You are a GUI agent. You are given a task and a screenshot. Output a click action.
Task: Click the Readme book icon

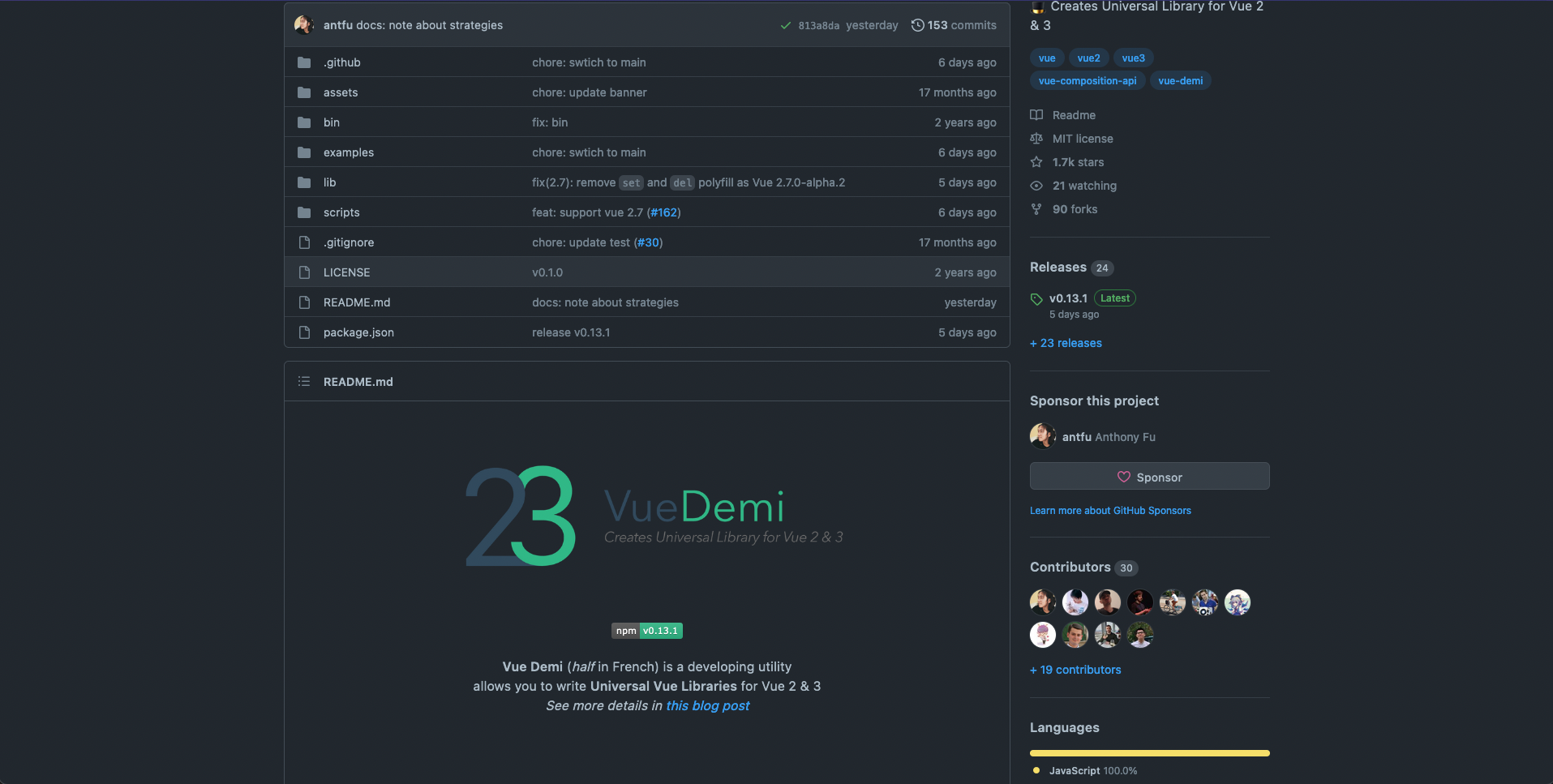(1036, 115)
